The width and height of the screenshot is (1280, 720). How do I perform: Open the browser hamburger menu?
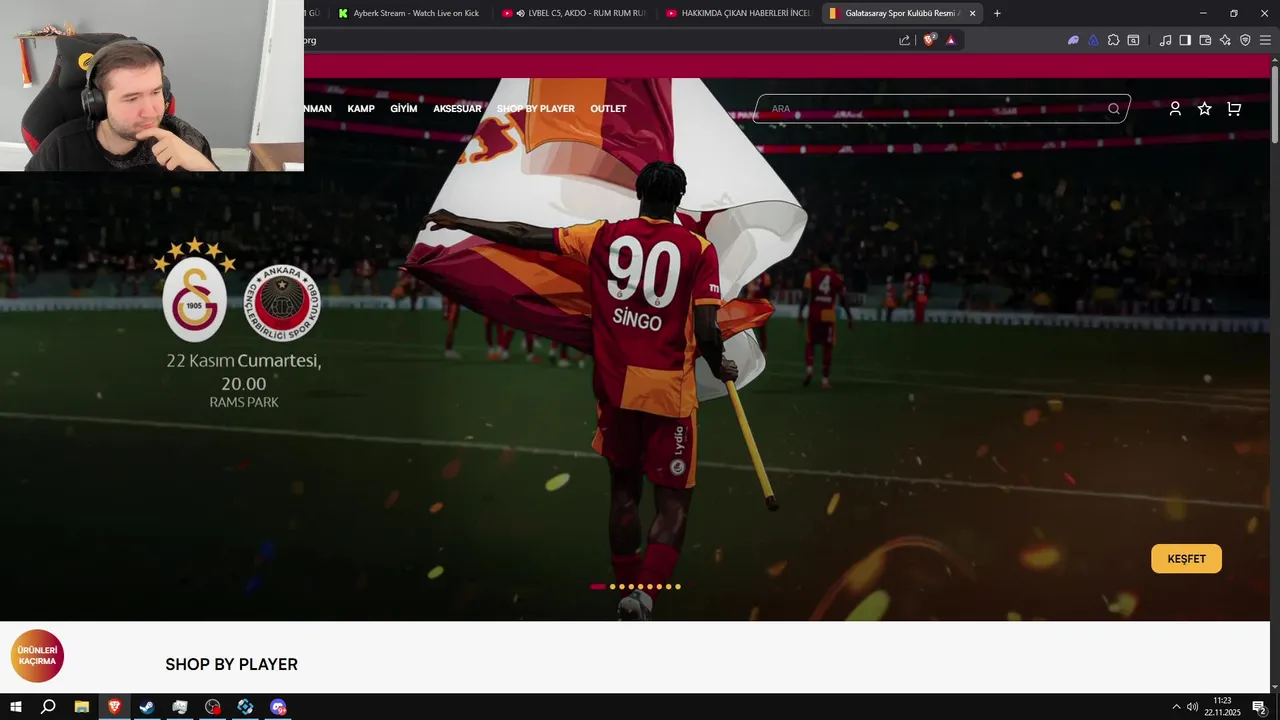pyautogui.click(x=1265, y=40)
